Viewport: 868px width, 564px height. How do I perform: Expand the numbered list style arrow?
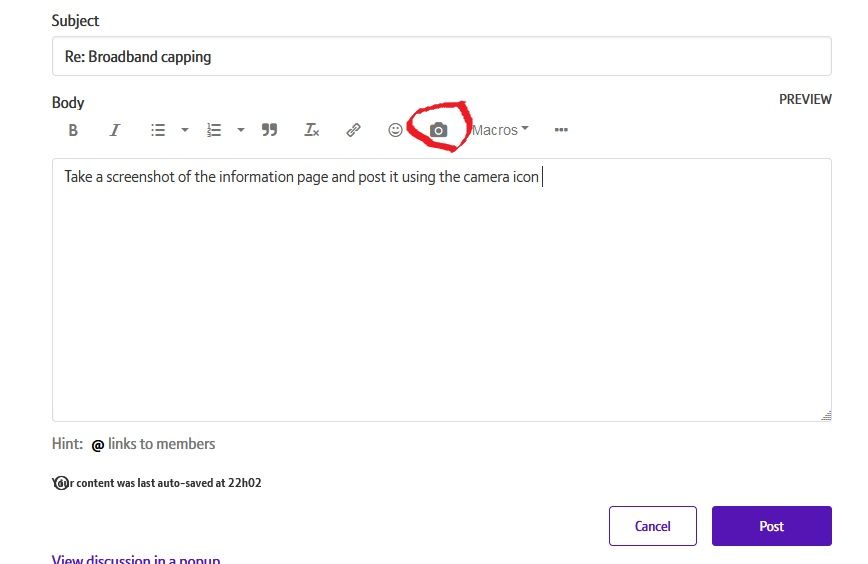tap(241, 130)
